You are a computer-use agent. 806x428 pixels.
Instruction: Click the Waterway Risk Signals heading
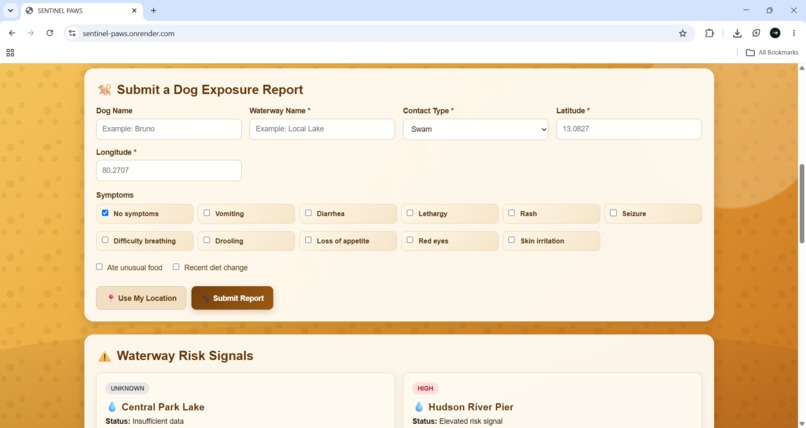pyautogui.click(x=185, y=356)
